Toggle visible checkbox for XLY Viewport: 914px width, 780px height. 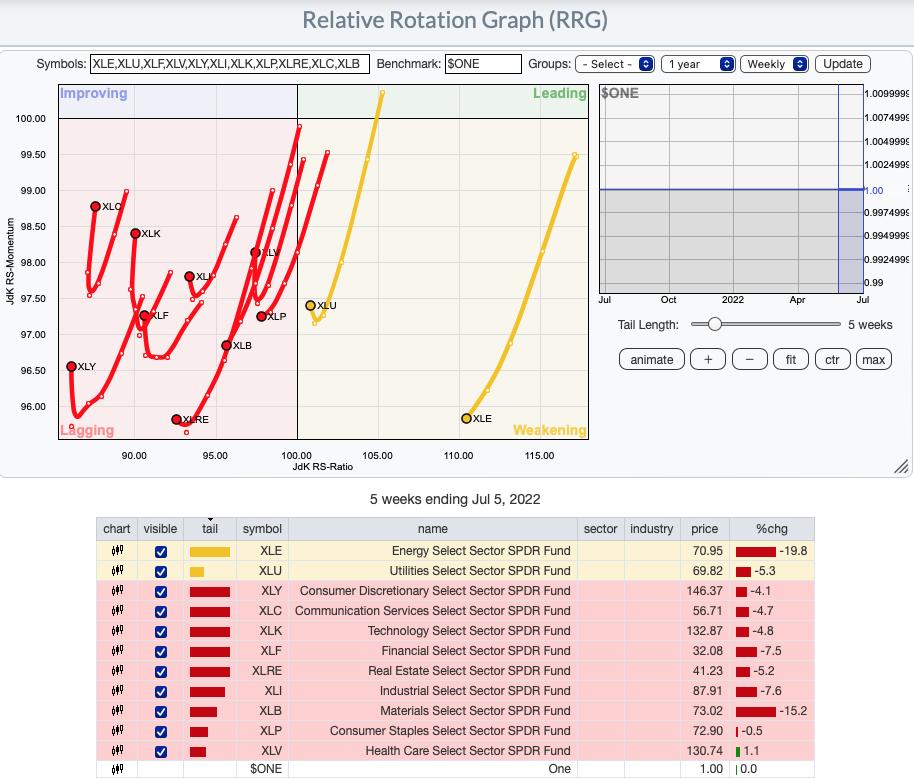click(161, 591)
